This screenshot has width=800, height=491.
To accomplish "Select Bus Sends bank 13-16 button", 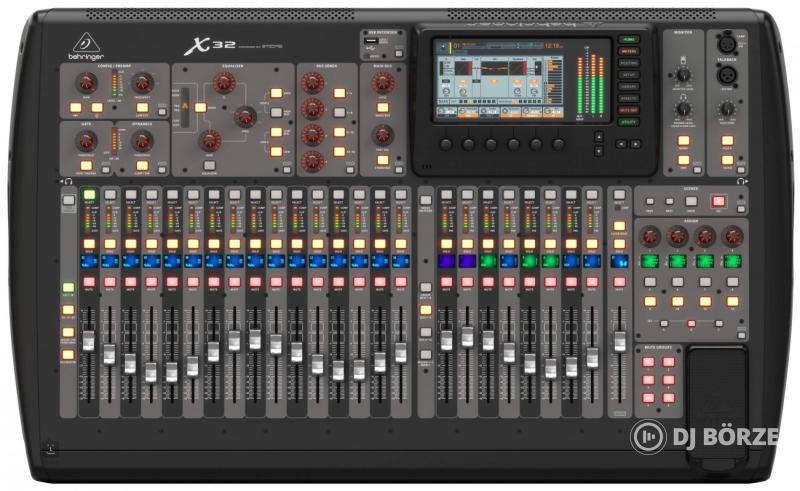I will pyautogui.click(x=339, y=152).
